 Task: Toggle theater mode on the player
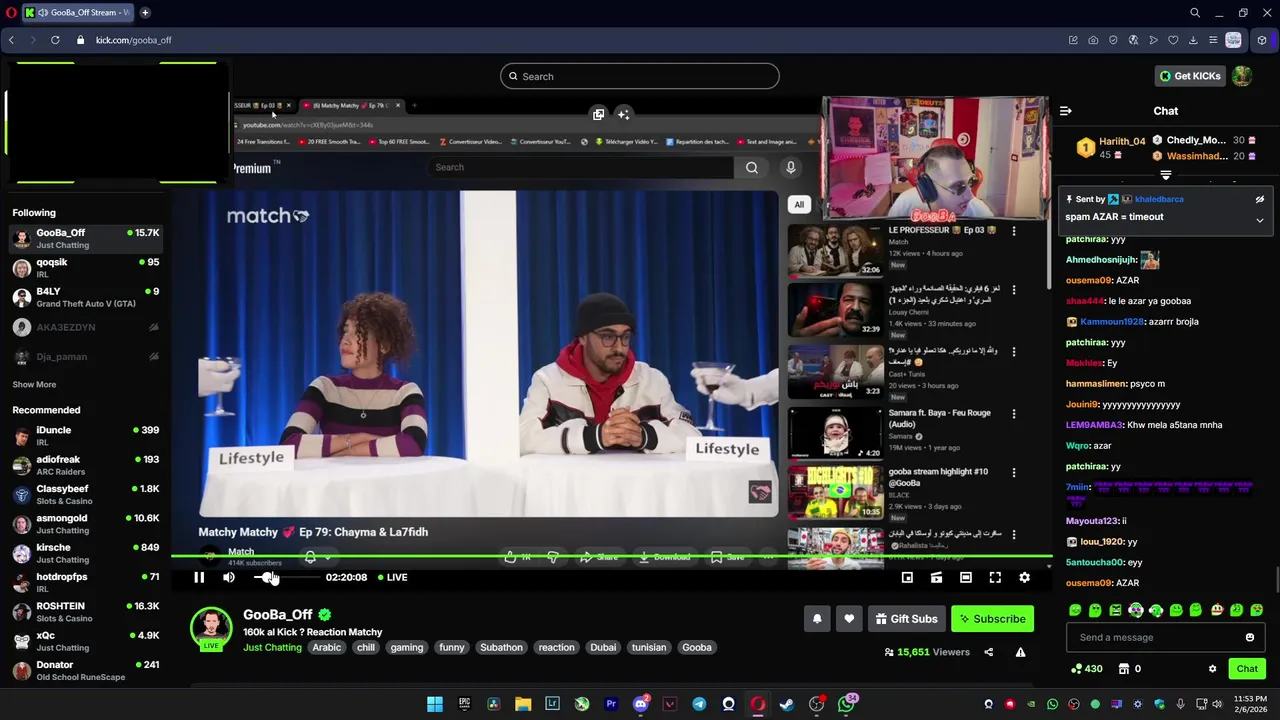(965, 577)
